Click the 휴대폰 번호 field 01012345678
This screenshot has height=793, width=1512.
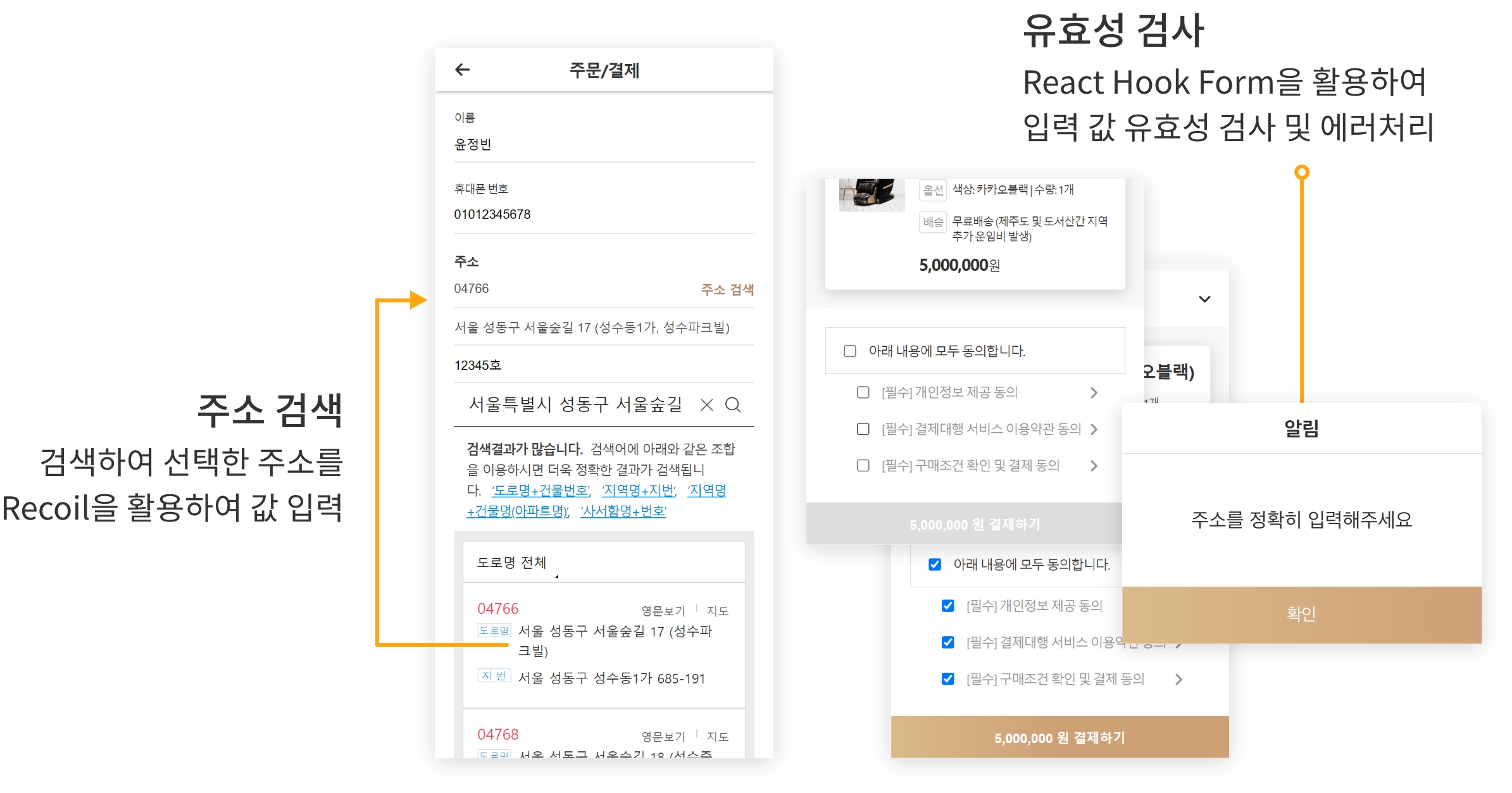point(604,215)
